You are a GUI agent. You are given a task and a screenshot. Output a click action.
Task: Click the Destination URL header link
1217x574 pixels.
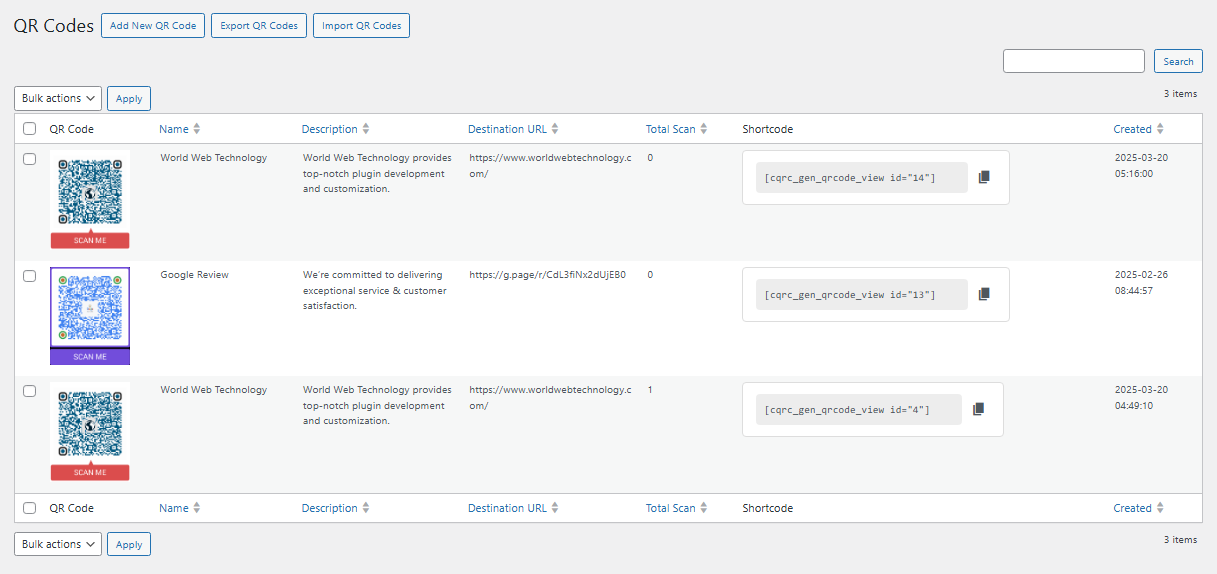(507, 129)
